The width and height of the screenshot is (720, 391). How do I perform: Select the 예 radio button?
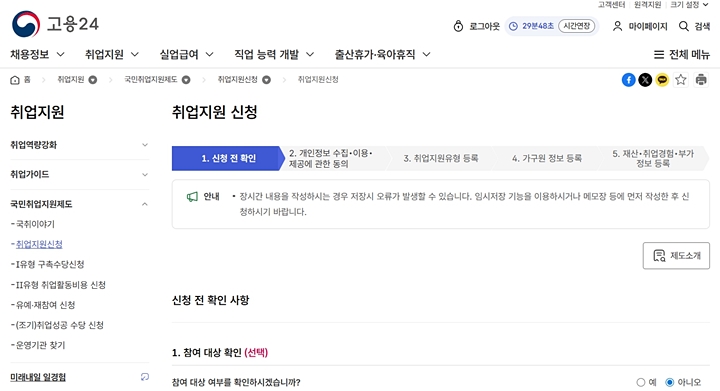coord(641,382)
